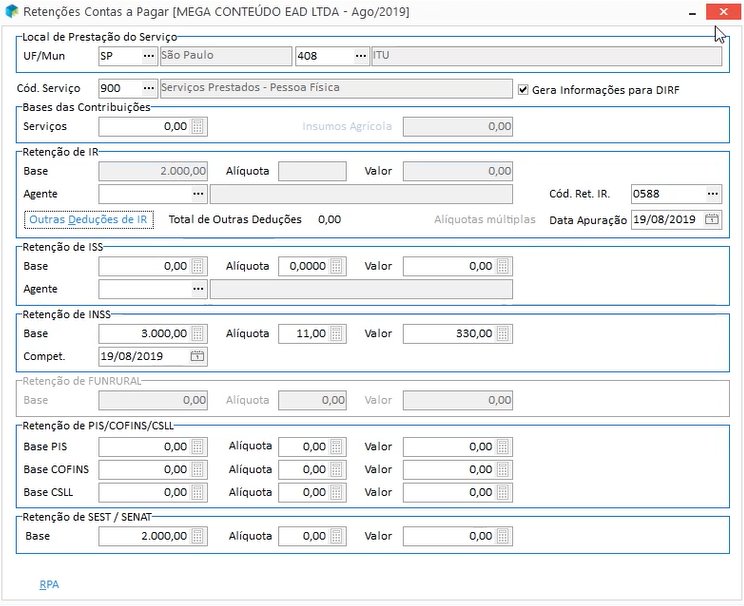Click the COFINS Alíquota input field
Viewport: 744px width, 606px height.
[x=304, y=470]
